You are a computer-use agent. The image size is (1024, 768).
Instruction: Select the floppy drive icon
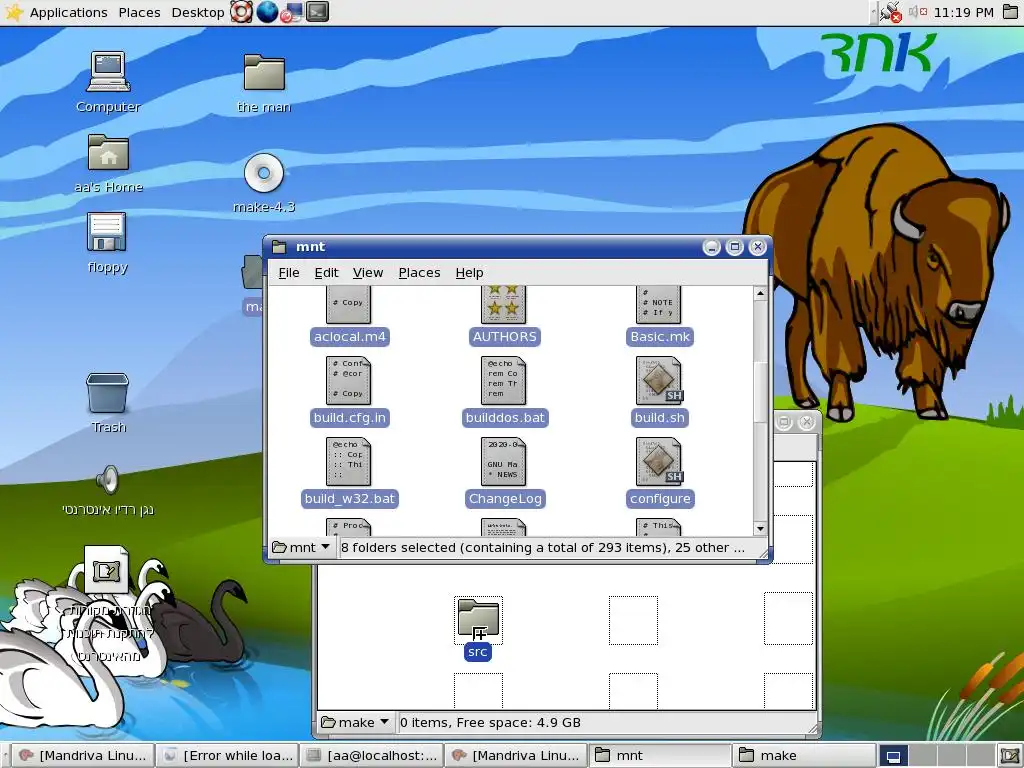coord(106,232)
